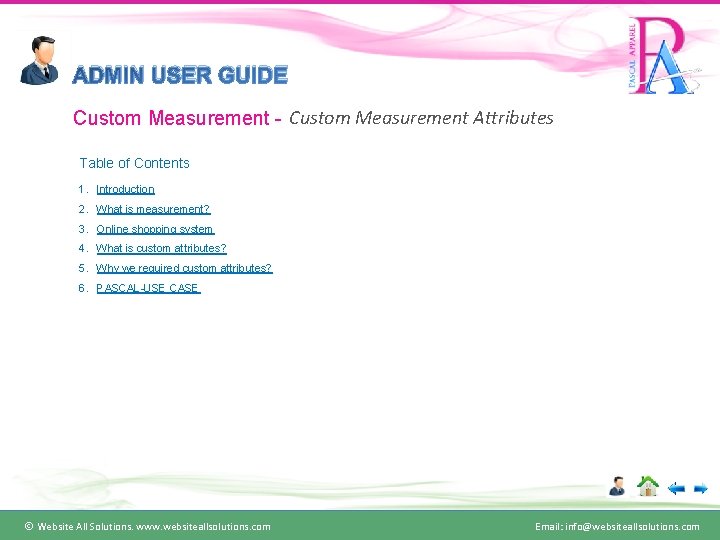Open the 'What is measurement?' link
The image size is (720, 540).
pyautogui.click(x=153, y=209)
